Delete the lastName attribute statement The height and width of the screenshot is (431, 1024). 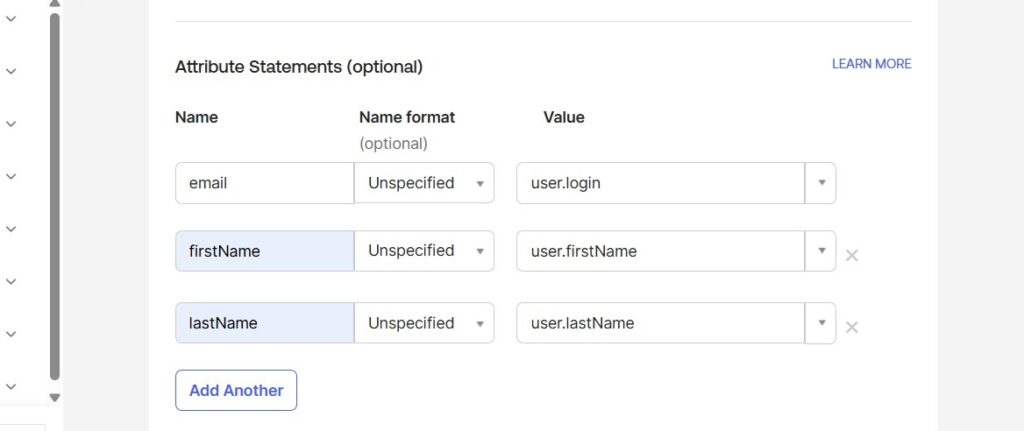tap(852, 327)
